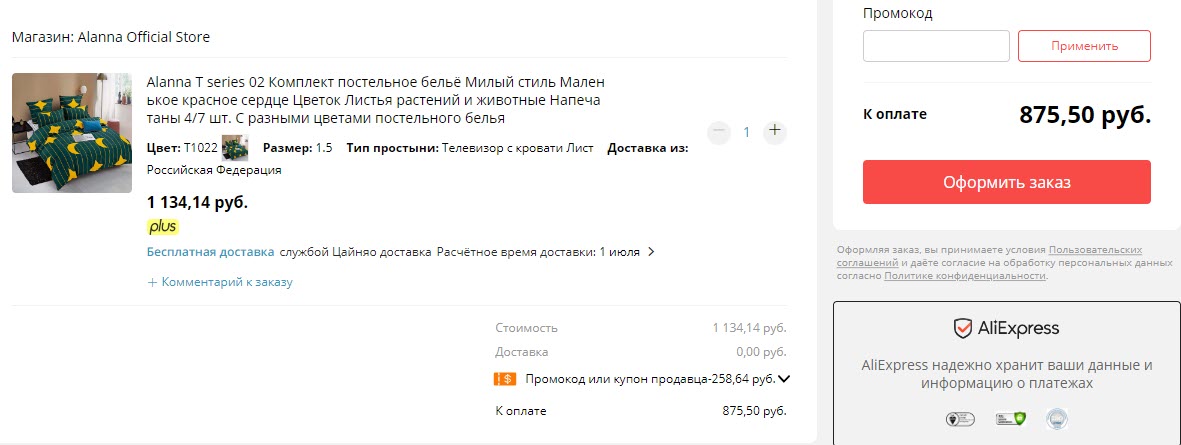1181x445 pixels.
Task: Expand the seller promo code or coupon dropdown
Action: click(x=784, y=379)
